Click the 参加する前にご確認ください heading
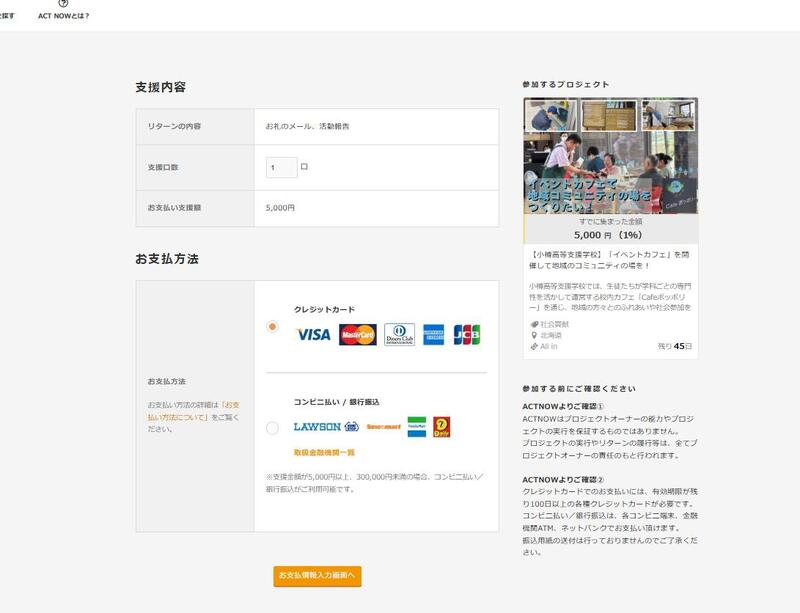800x613 pixels. coord(579,389)
